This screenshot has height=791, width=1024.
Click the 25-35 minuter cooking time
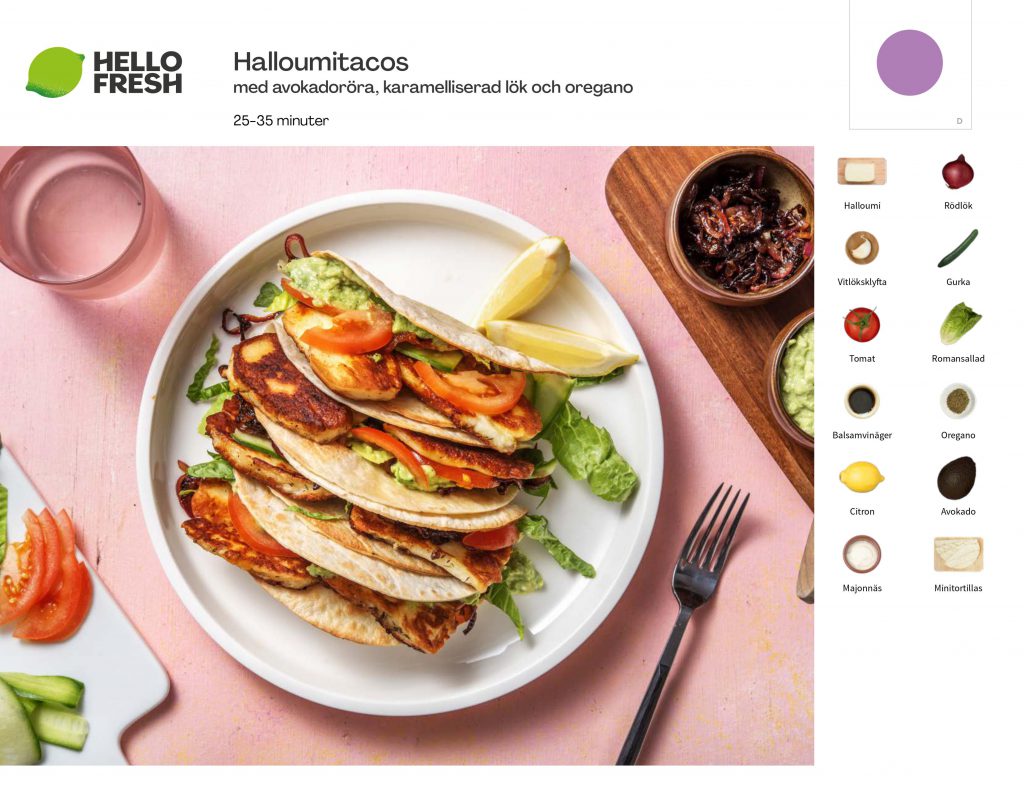(x=281, y=120)
